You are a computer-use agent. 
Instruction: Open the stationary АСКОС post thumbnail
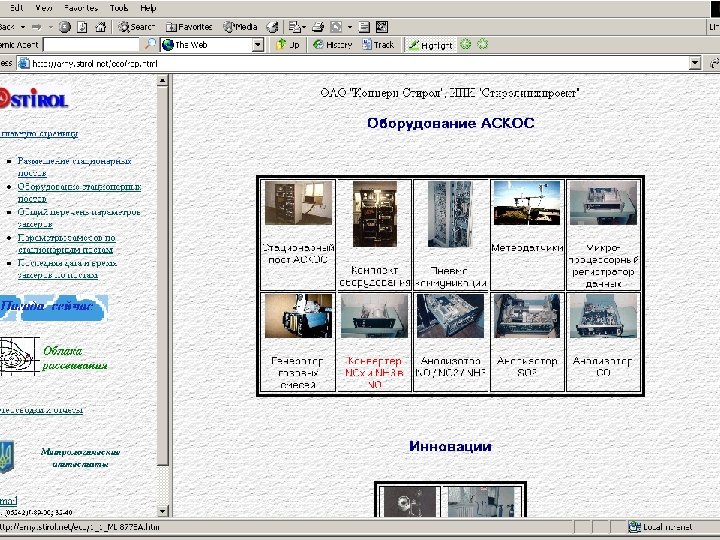pyautogui.click(x=298, y=202)
